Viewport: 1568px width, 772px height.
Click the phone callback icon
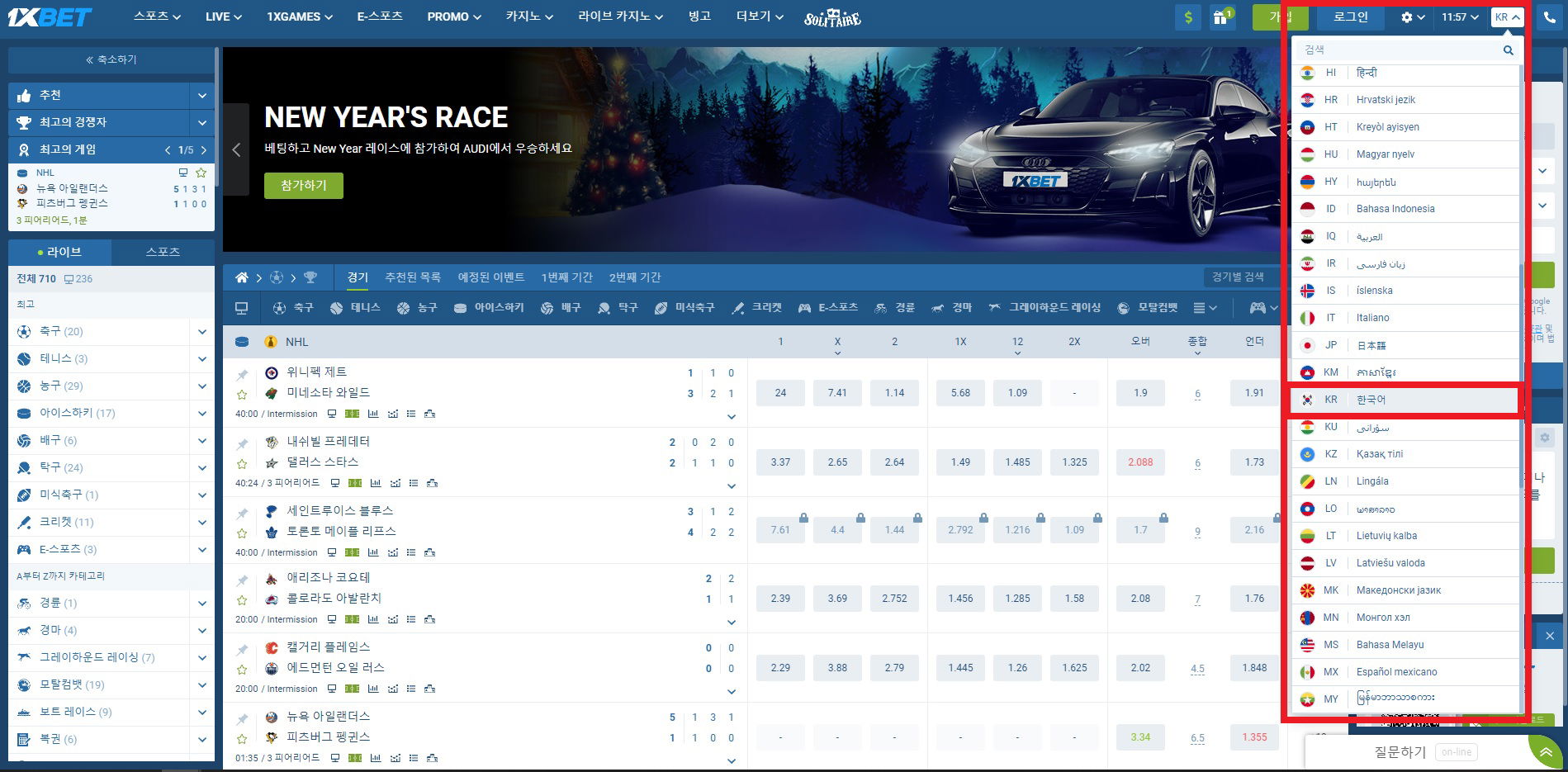click(1549, 17)
